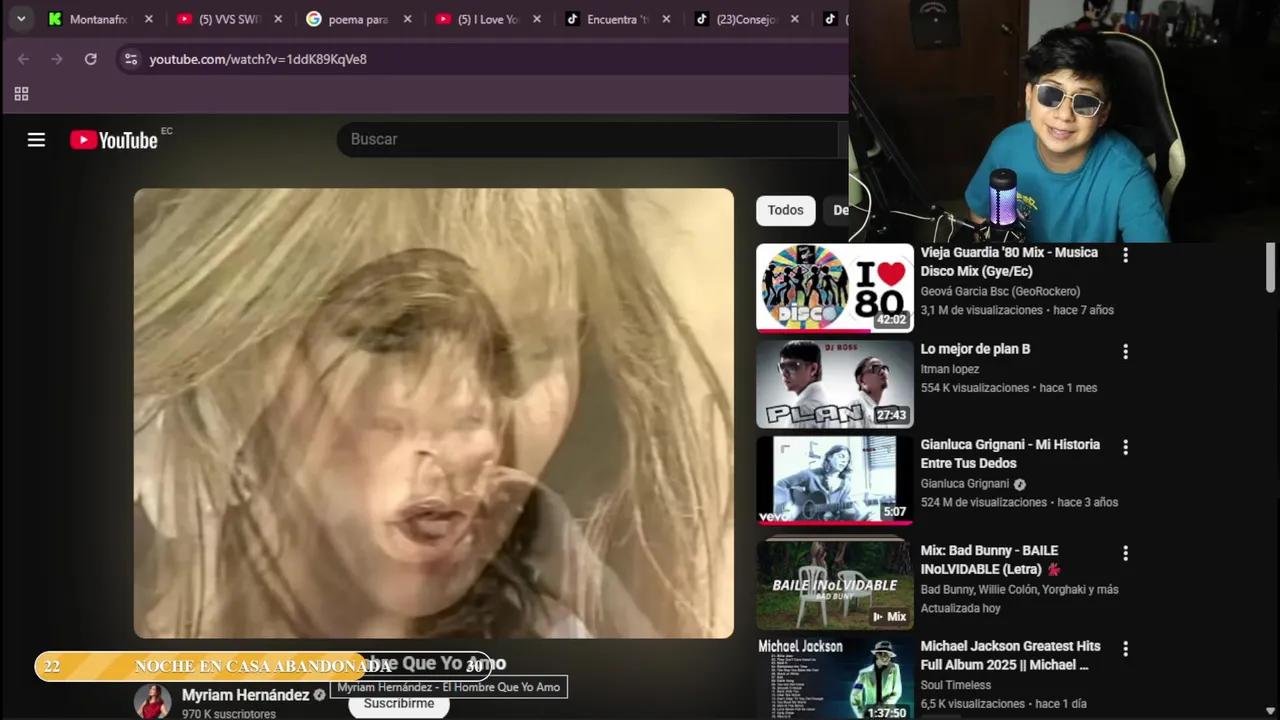Open Gianluca Grignani Mi Historia thumbnail

click(x=835, y=480)
